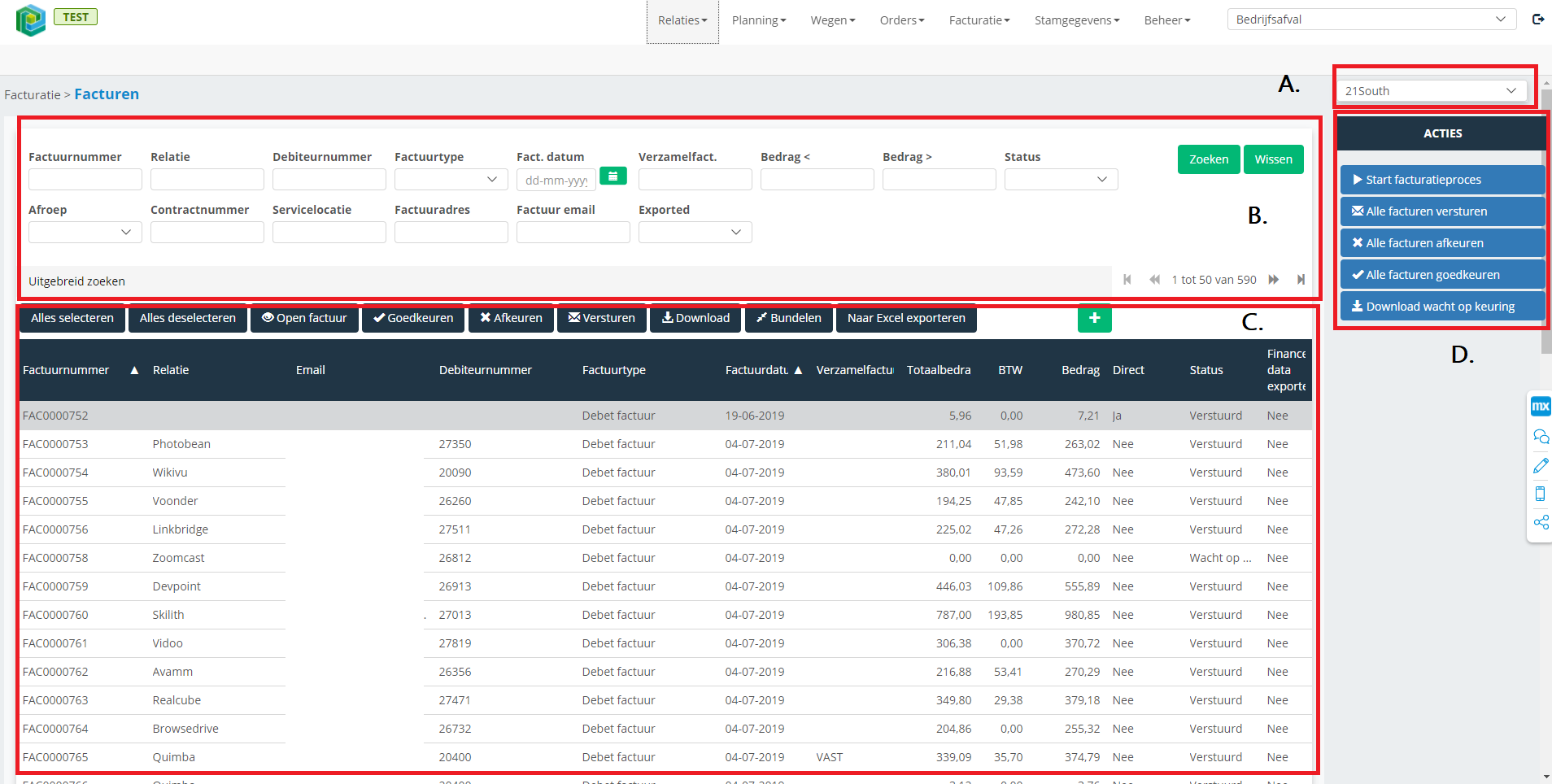Click the Wissen button
The width and height of the screenshot is (1552, 784).
(x=1273, y=159)
